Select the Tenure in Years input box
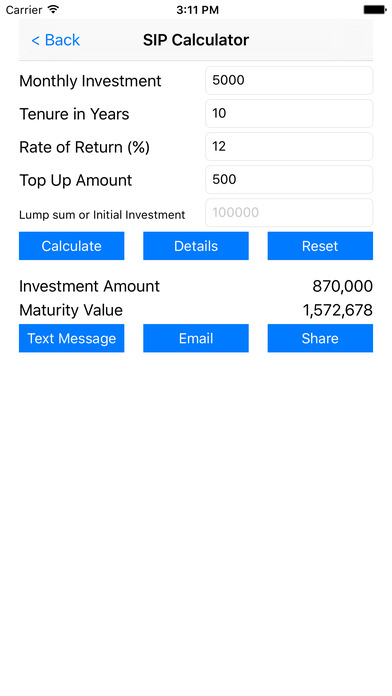This screenshot has width=392, height=696. (x=289, y=114)
